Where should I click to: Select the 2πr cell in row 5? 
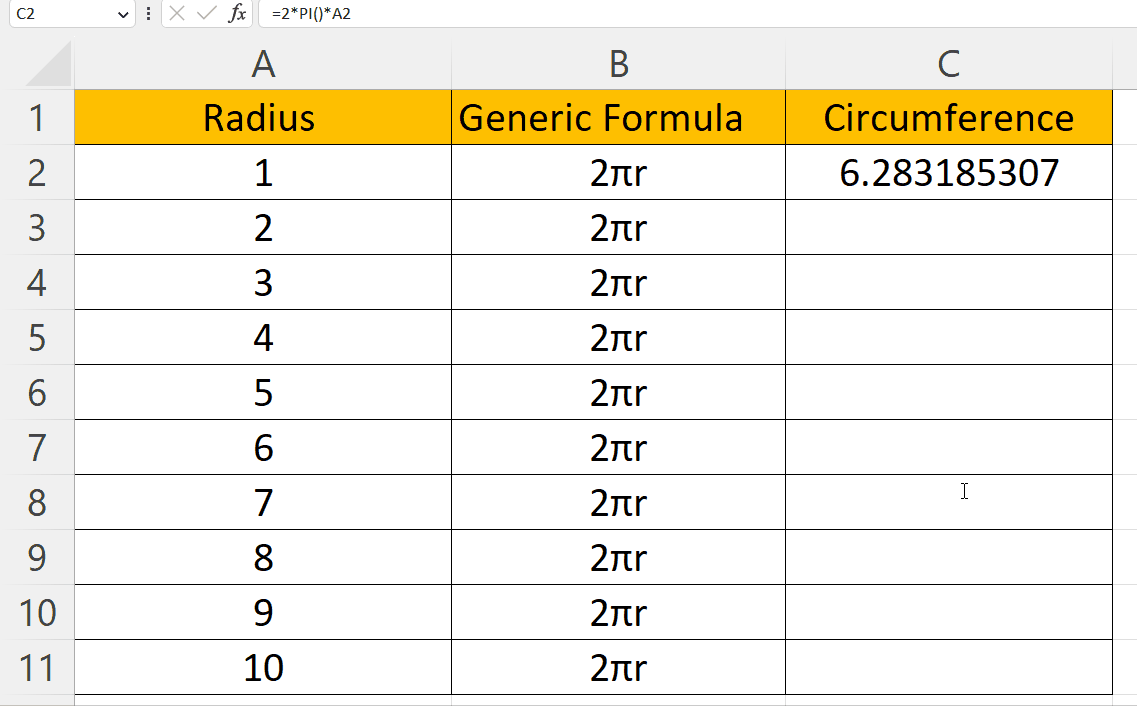coord(618,337)
